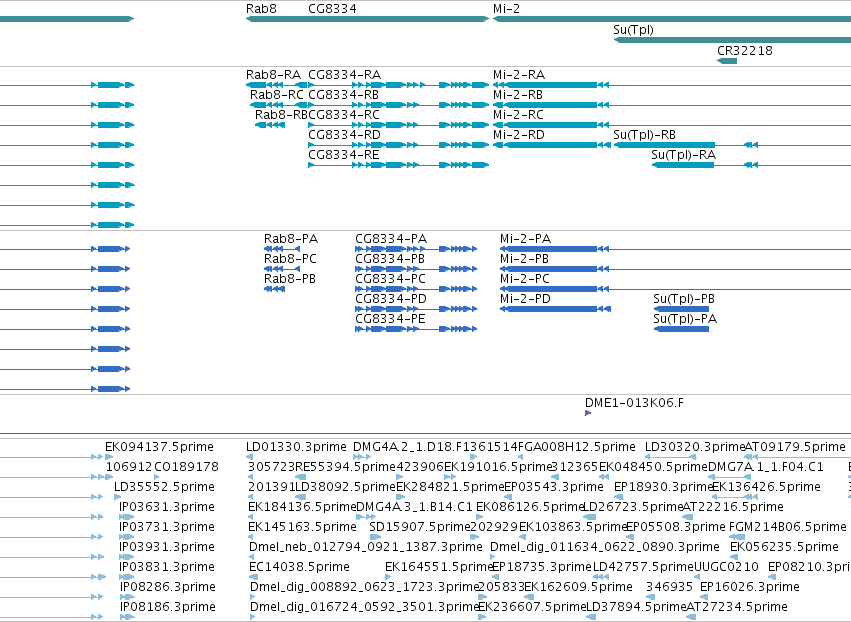
Task: Click the CR32218 gene arrow bar
Action: point(727,61)
